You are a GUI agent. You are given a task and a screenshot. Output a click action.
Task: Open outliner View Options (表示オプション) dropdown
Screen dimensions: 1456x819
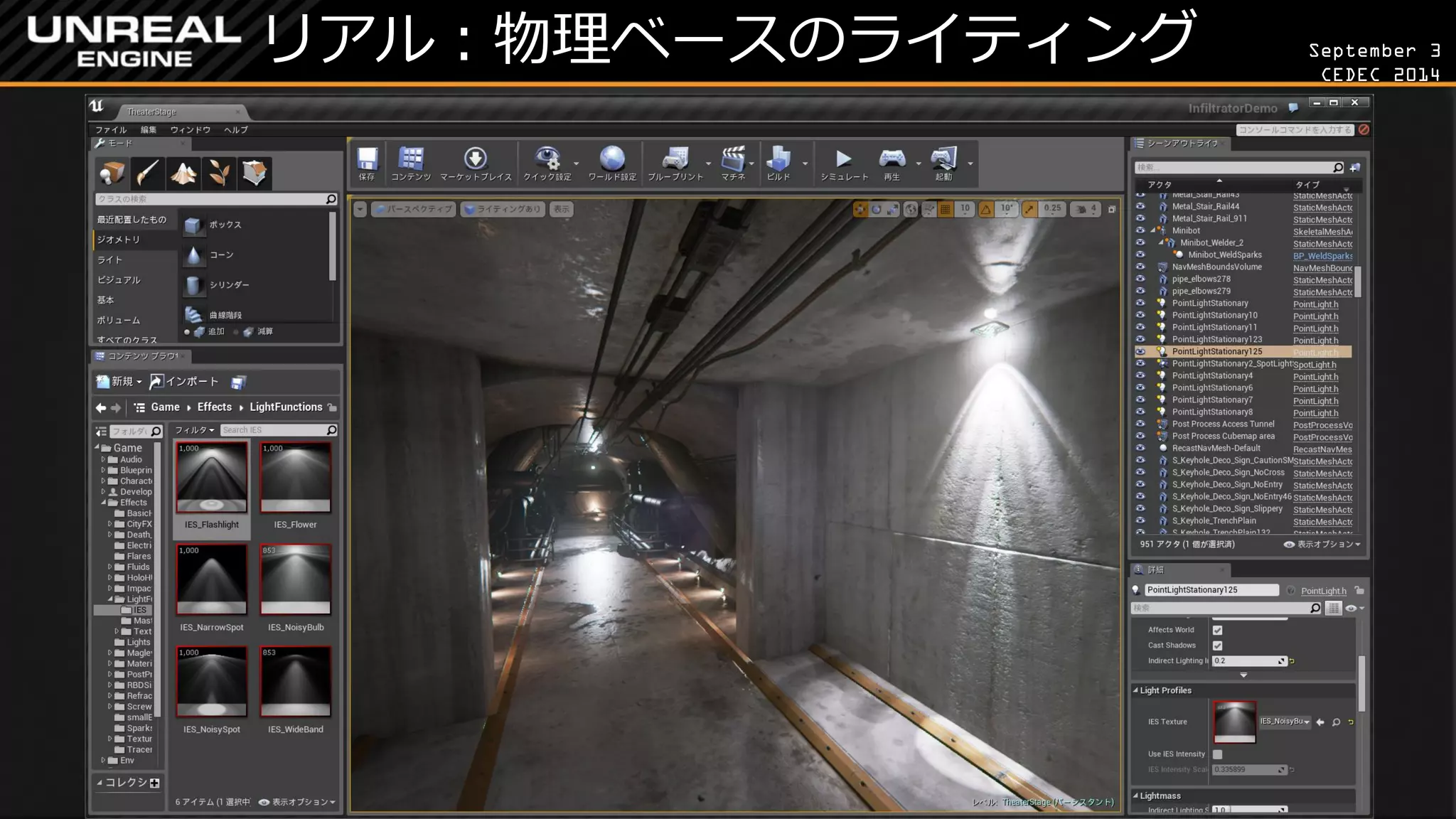coord(1322,545)
